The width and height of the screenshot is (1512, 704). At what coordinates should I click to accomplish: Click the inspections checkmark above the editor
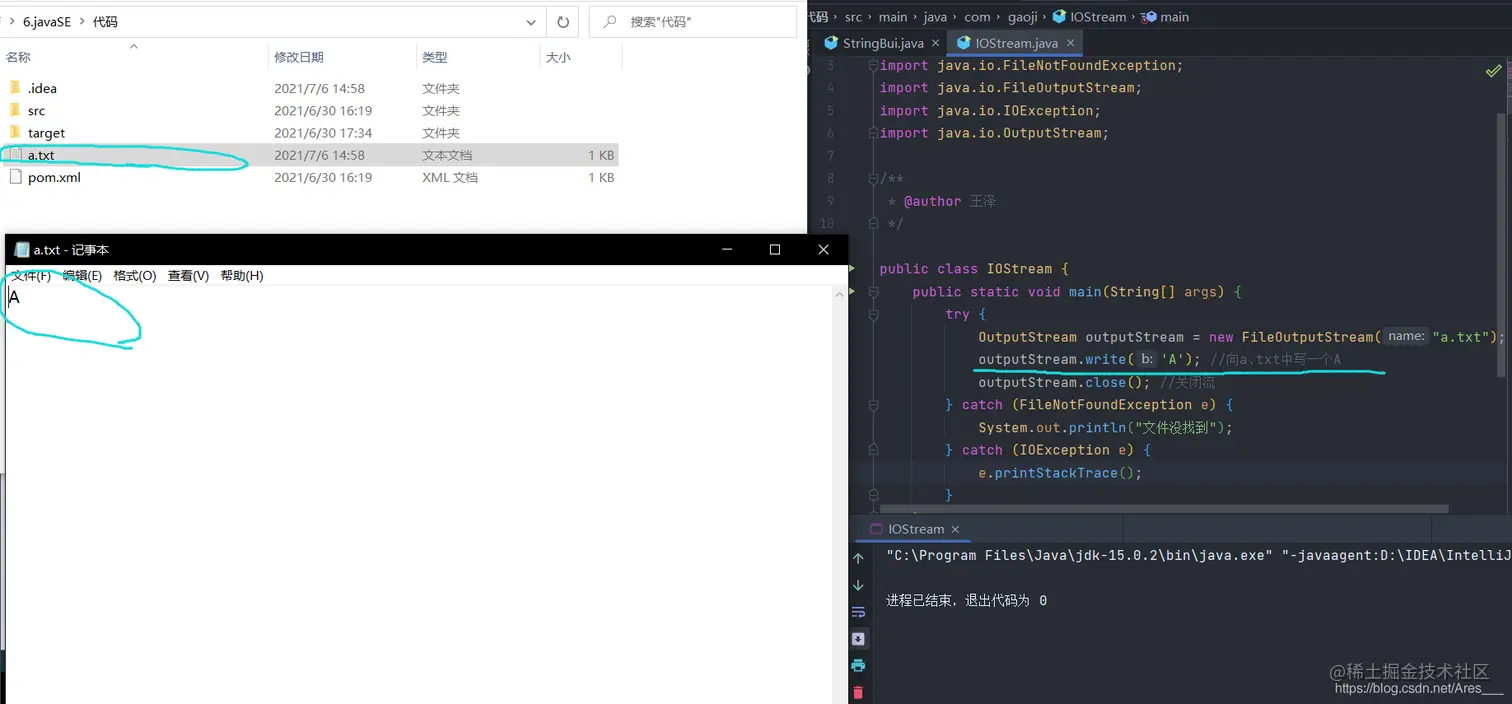1494,70
